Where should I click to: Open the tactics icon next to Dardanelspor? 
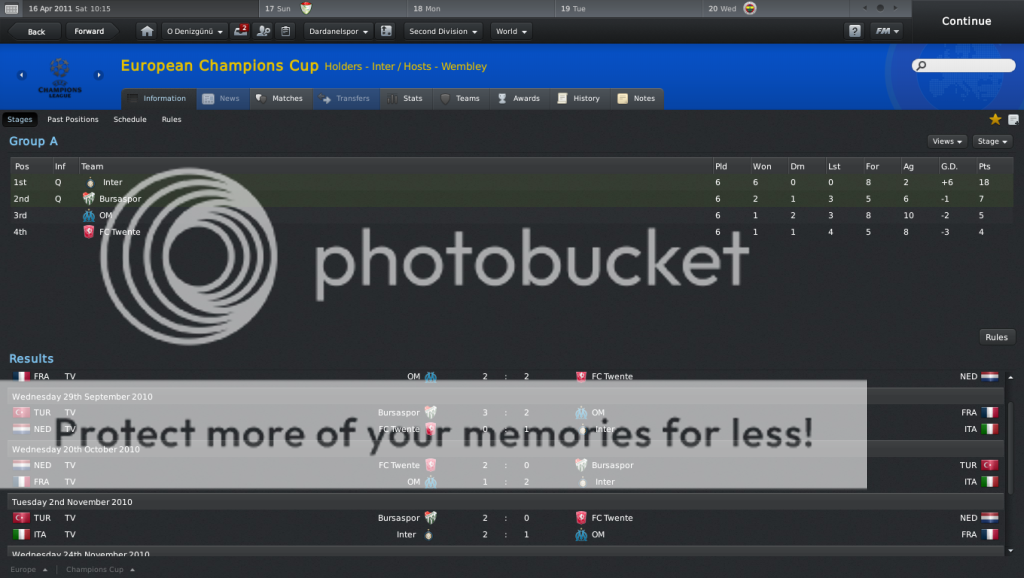pyautogui.click(x=386, y=31)
